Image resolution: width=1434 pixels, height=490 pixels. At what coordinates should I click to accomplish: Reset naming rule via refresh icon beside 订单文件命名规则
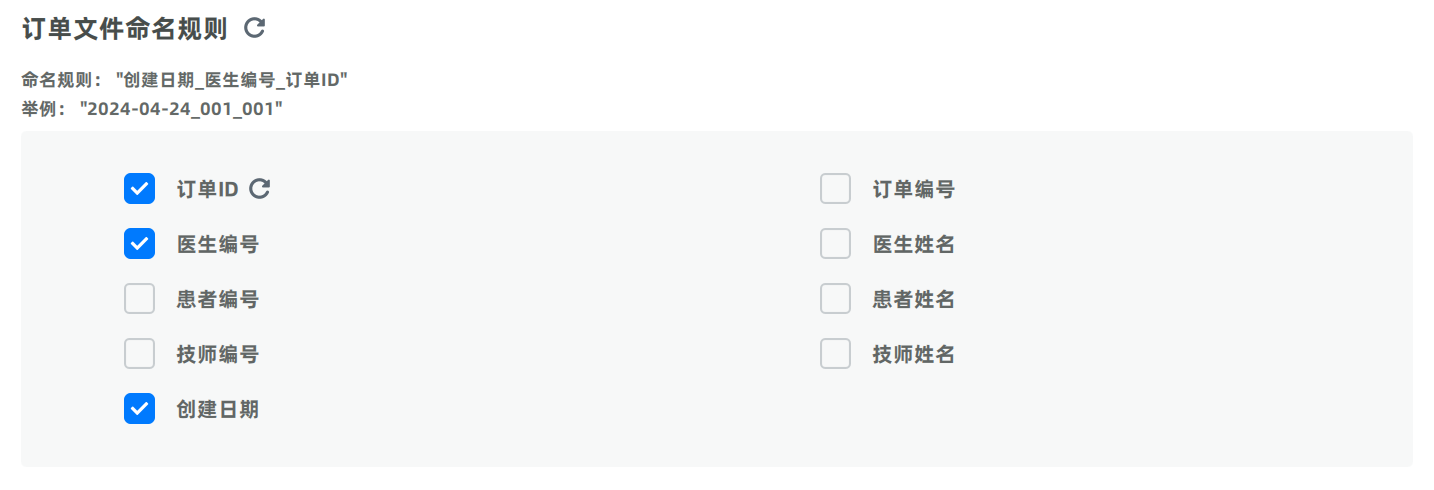coord(255,28)
